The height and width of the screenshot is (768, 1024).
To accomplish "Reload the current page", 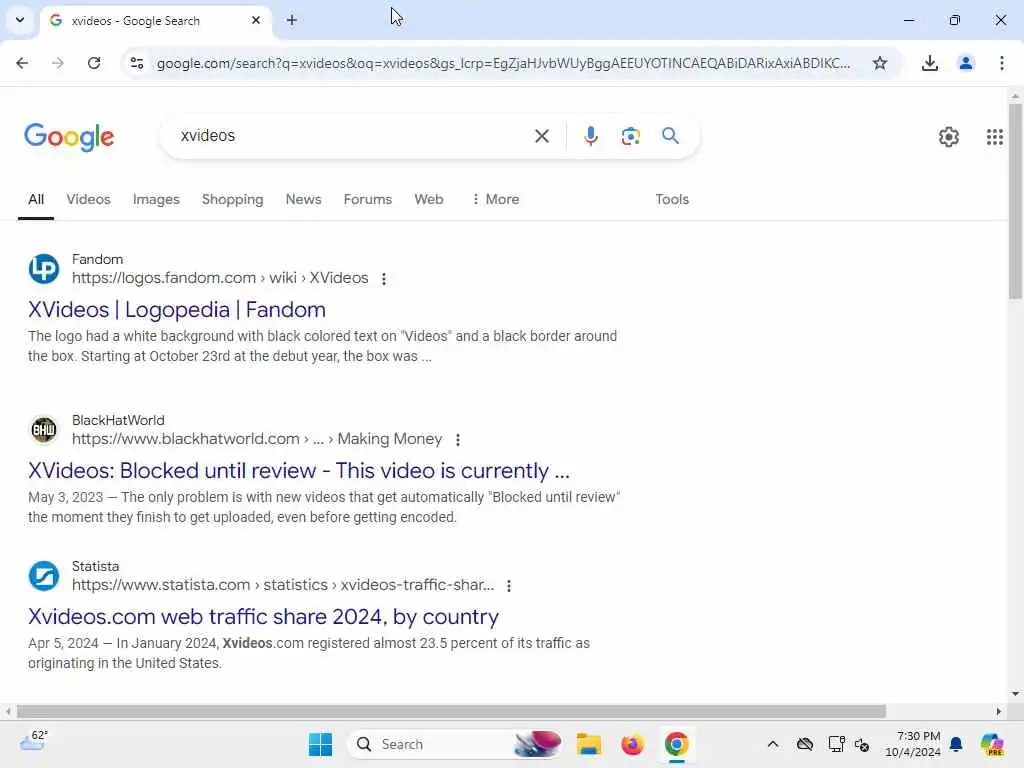I will click(x=94, y=63).
